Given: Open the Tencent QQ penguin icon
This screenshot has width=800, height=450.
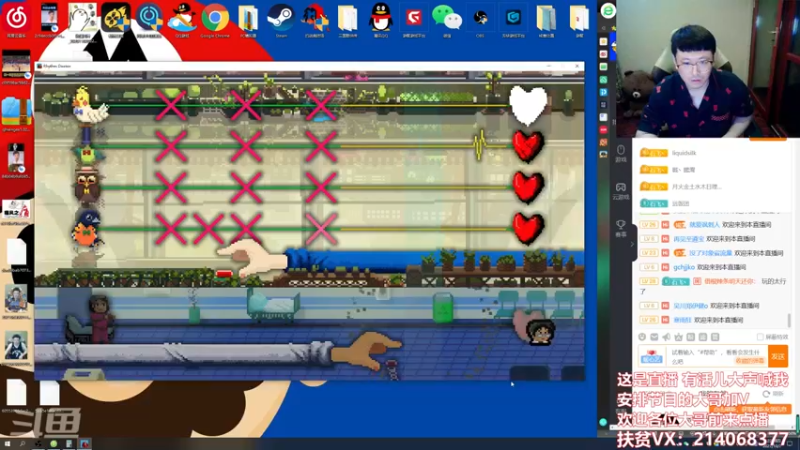Looking at the screenshot, I should coord(381,19).
